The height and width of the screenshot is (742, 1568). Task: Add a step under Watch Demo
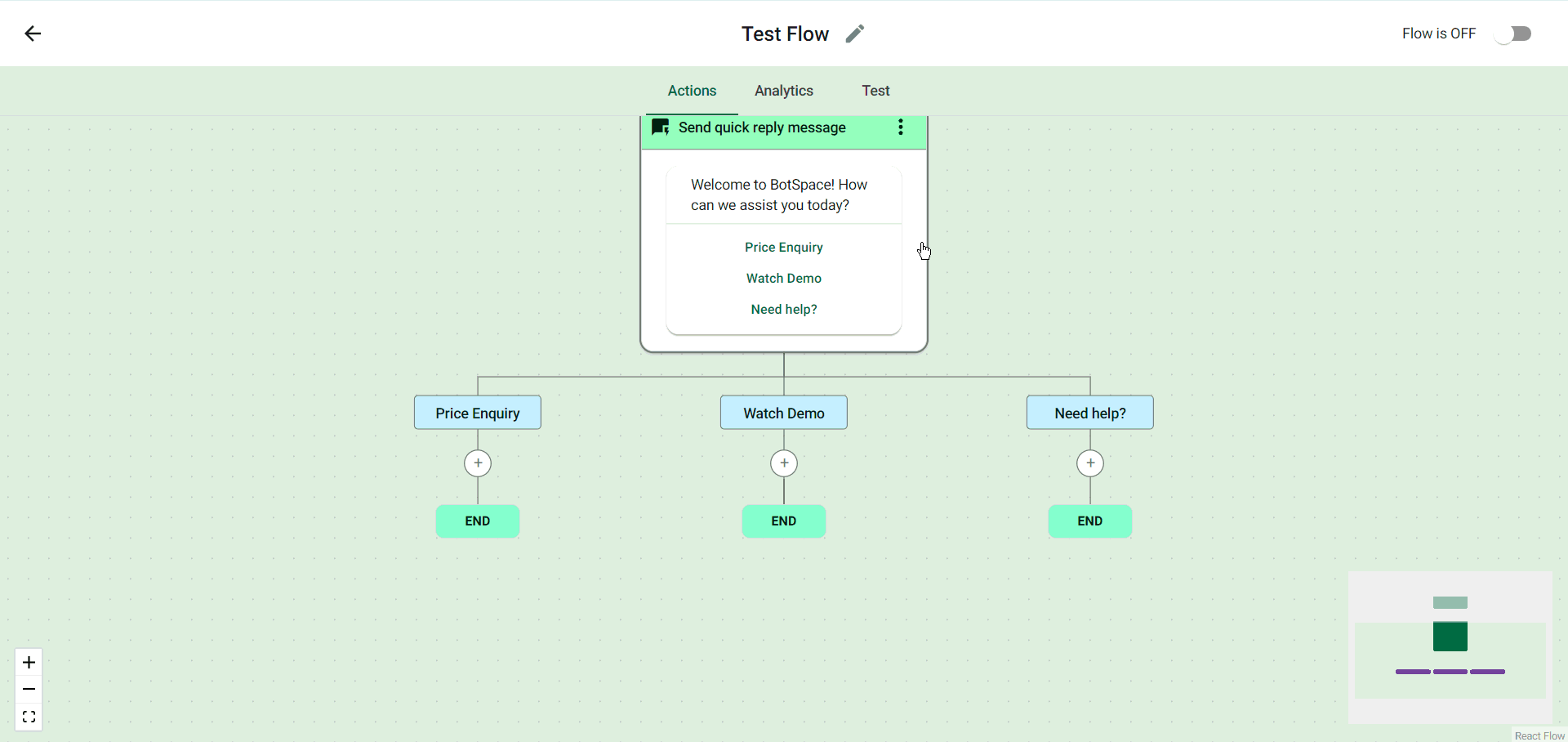[x=784, y=463]
